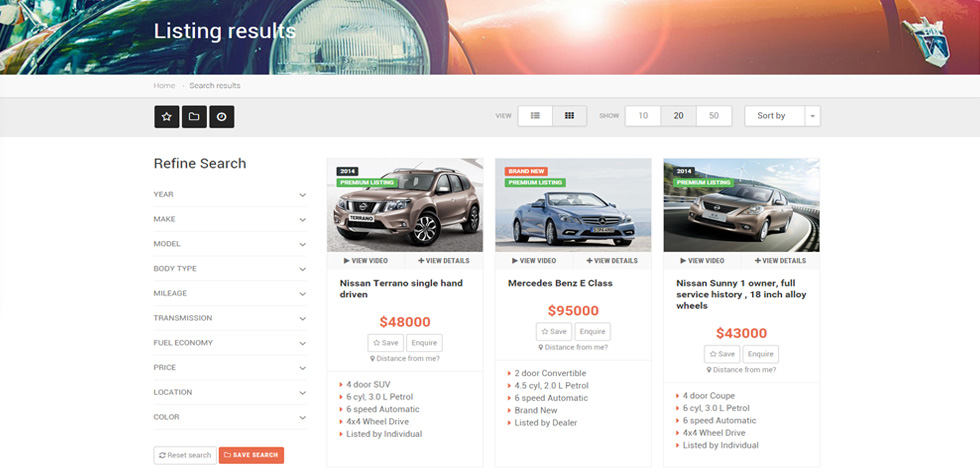The height and width of the screenshot is (471, 980).
Task: Click 'Listed by Dealer' text
Action: click(x=546, y=422)
